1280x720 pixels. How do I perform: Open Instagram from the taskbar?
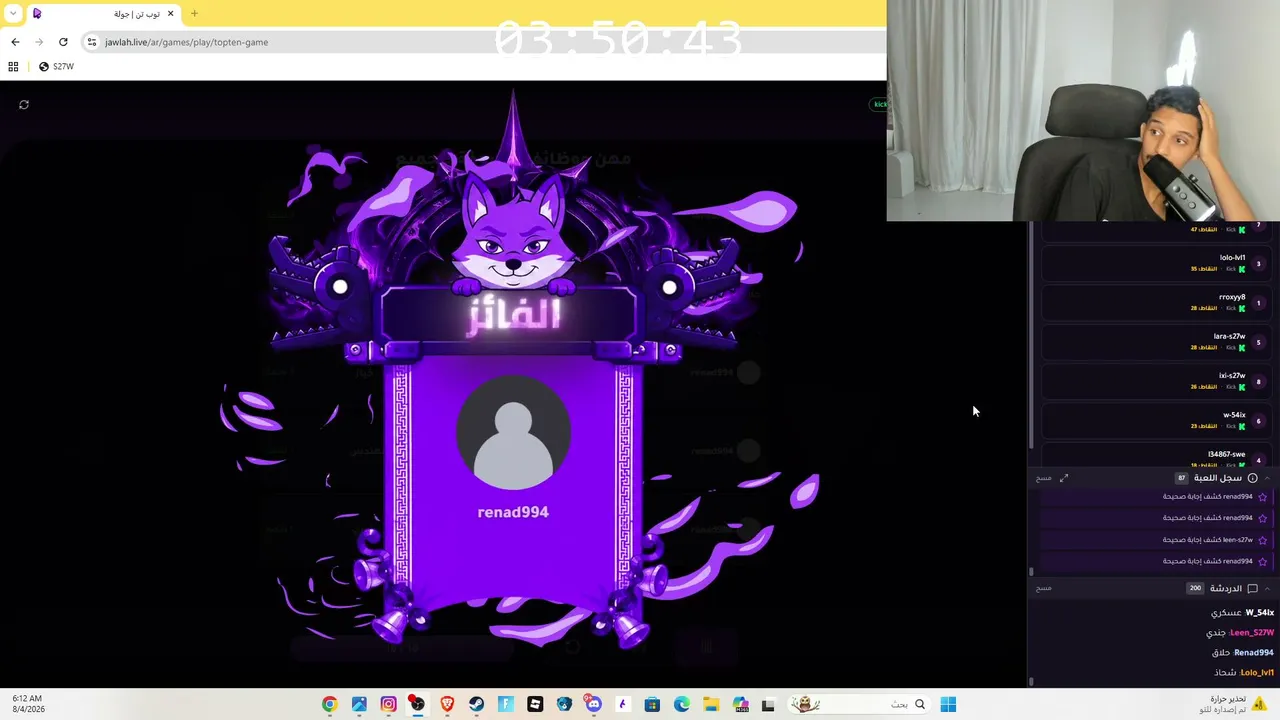388,705
